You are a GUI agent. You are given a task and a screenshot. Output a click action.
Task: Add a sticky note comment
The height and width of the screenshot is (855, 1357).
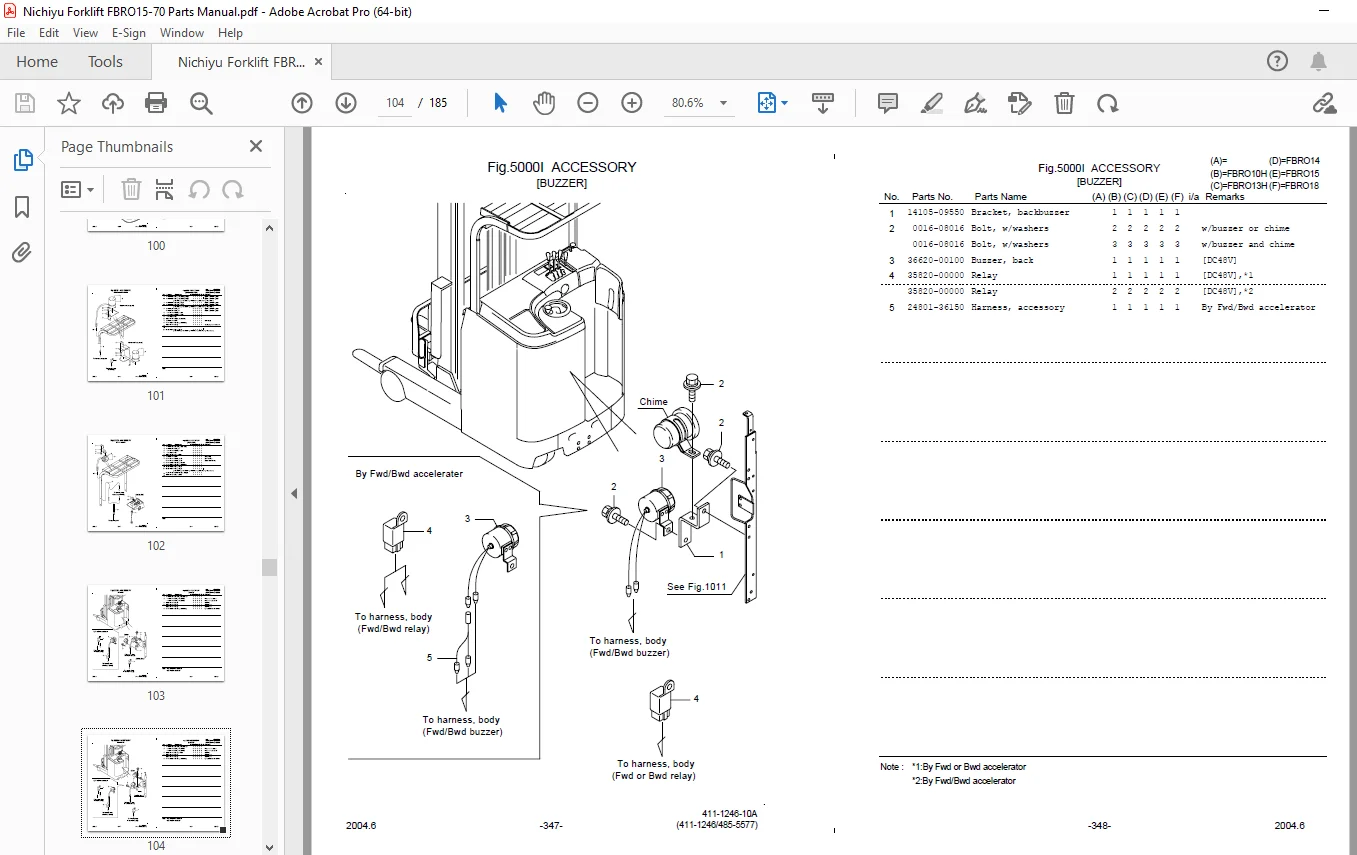[x=887, y=103]
